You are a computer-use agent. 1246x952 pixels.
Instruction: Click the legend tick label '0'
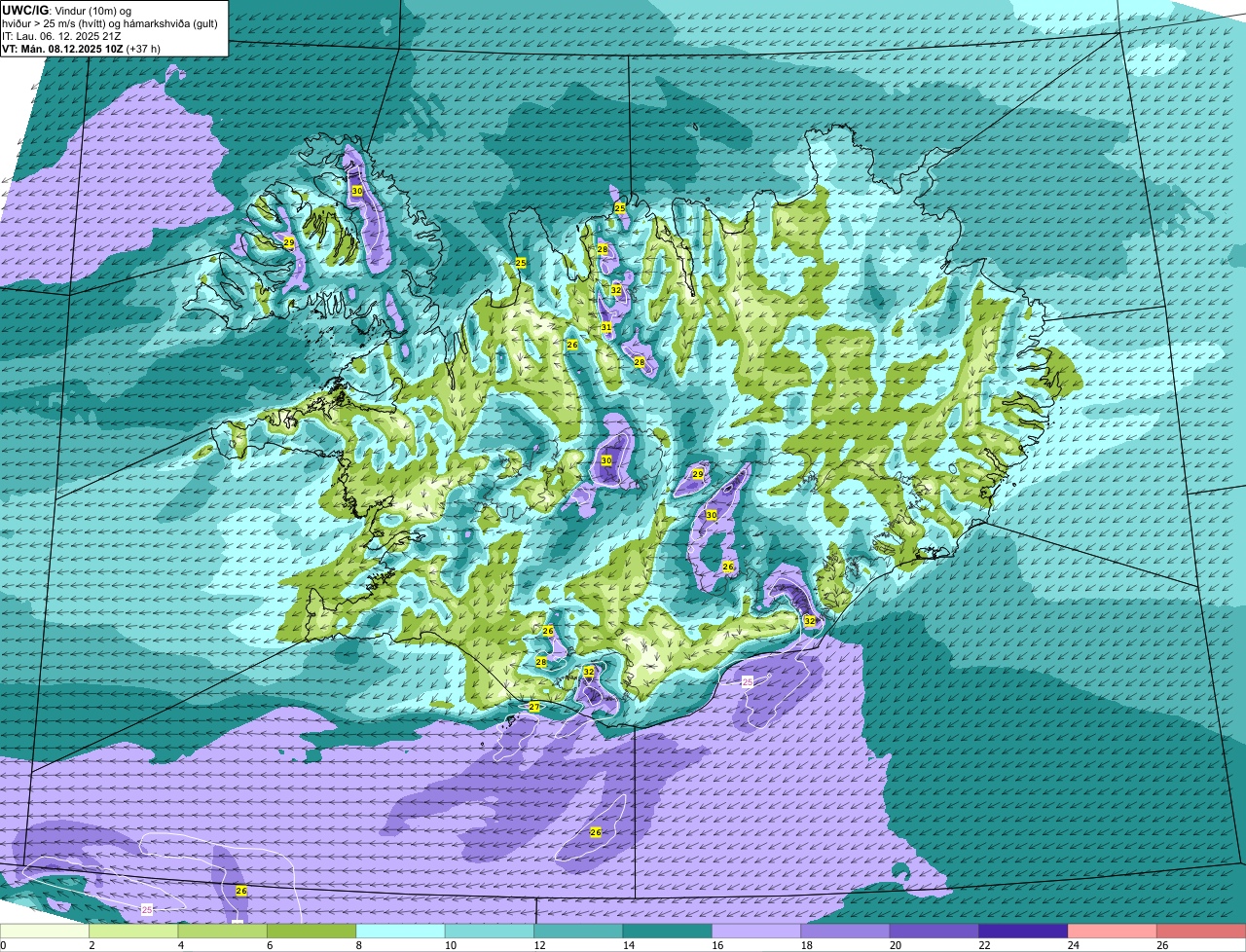pos(4,945)
